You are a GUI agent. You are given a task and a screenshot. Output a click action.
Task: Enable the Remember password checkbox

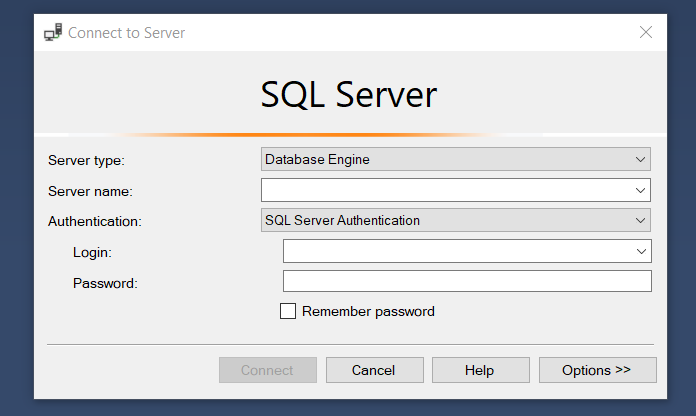tap(288, 311)
